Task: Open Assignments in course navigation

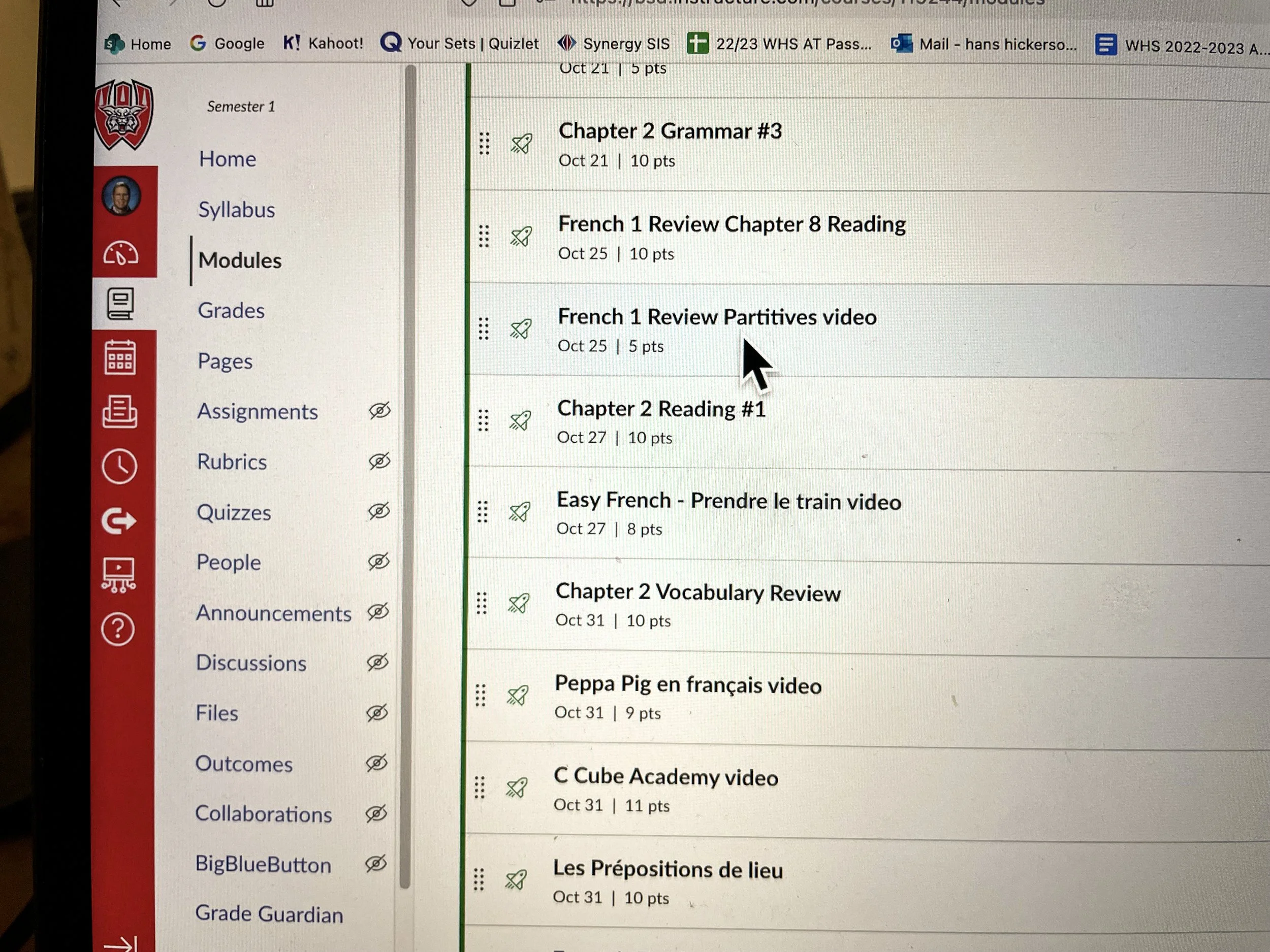Action: point(257,412)
